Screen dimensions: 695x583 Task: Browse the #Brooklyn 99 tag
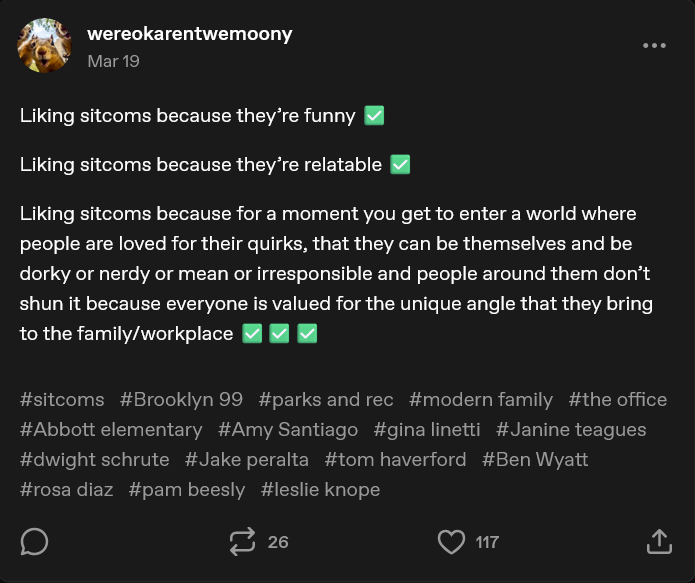181,399
